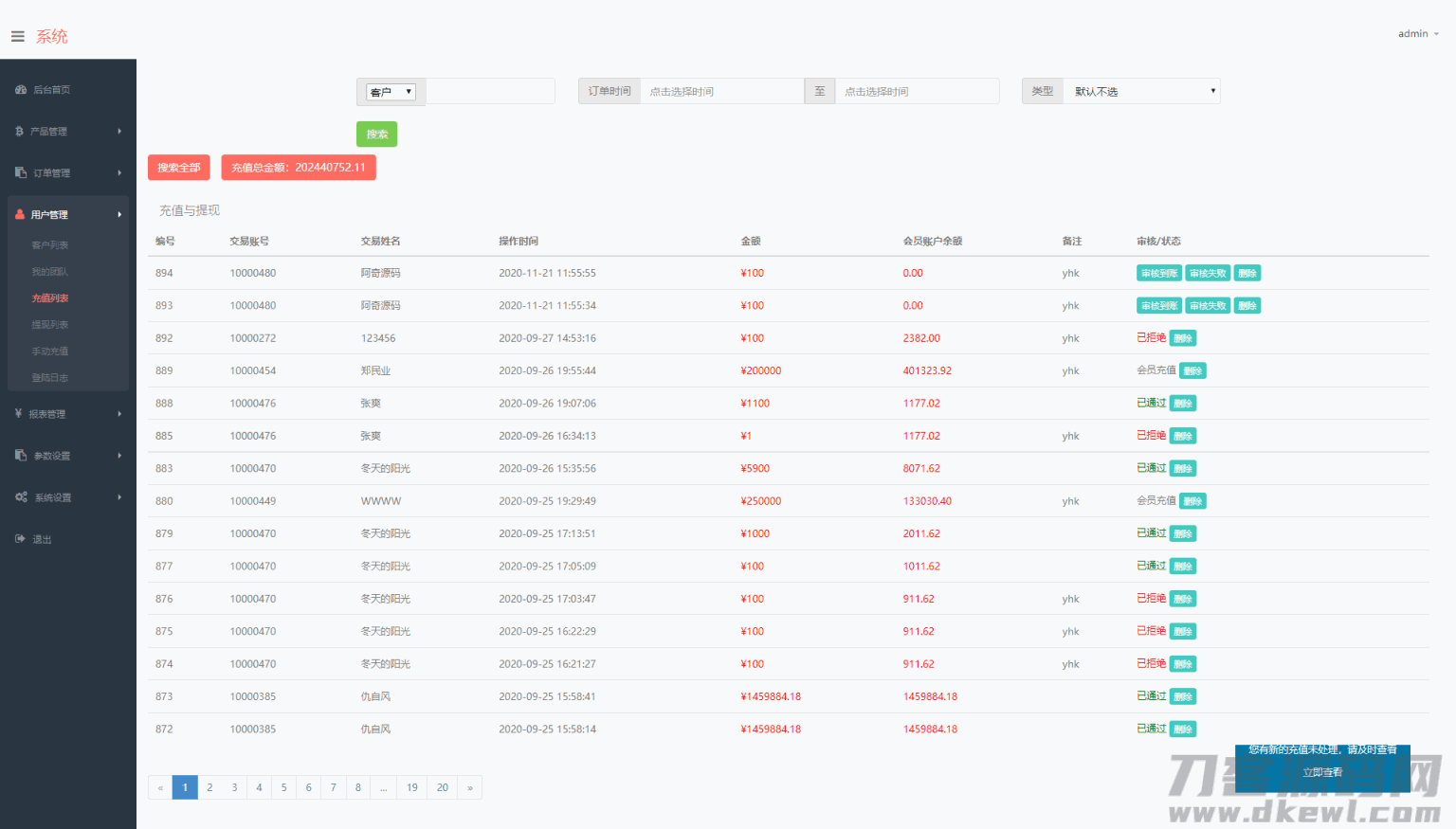Click the dashboard icon next to 后台首页

pyautogui.click(x=21, y=90)
